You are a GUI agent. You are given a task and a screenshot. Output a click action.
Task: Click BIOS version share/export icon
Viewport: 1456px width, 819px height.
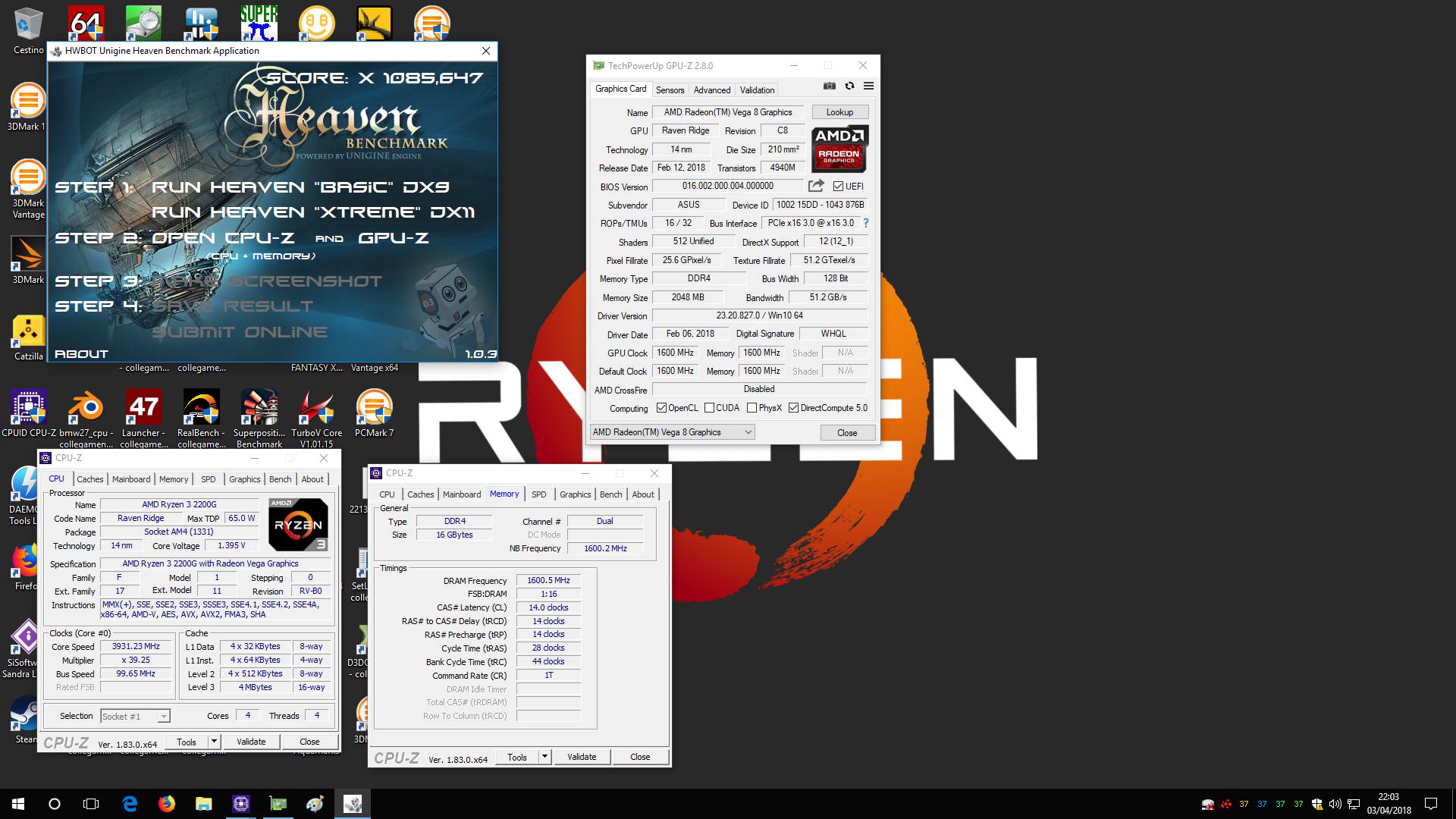(816, 186)
